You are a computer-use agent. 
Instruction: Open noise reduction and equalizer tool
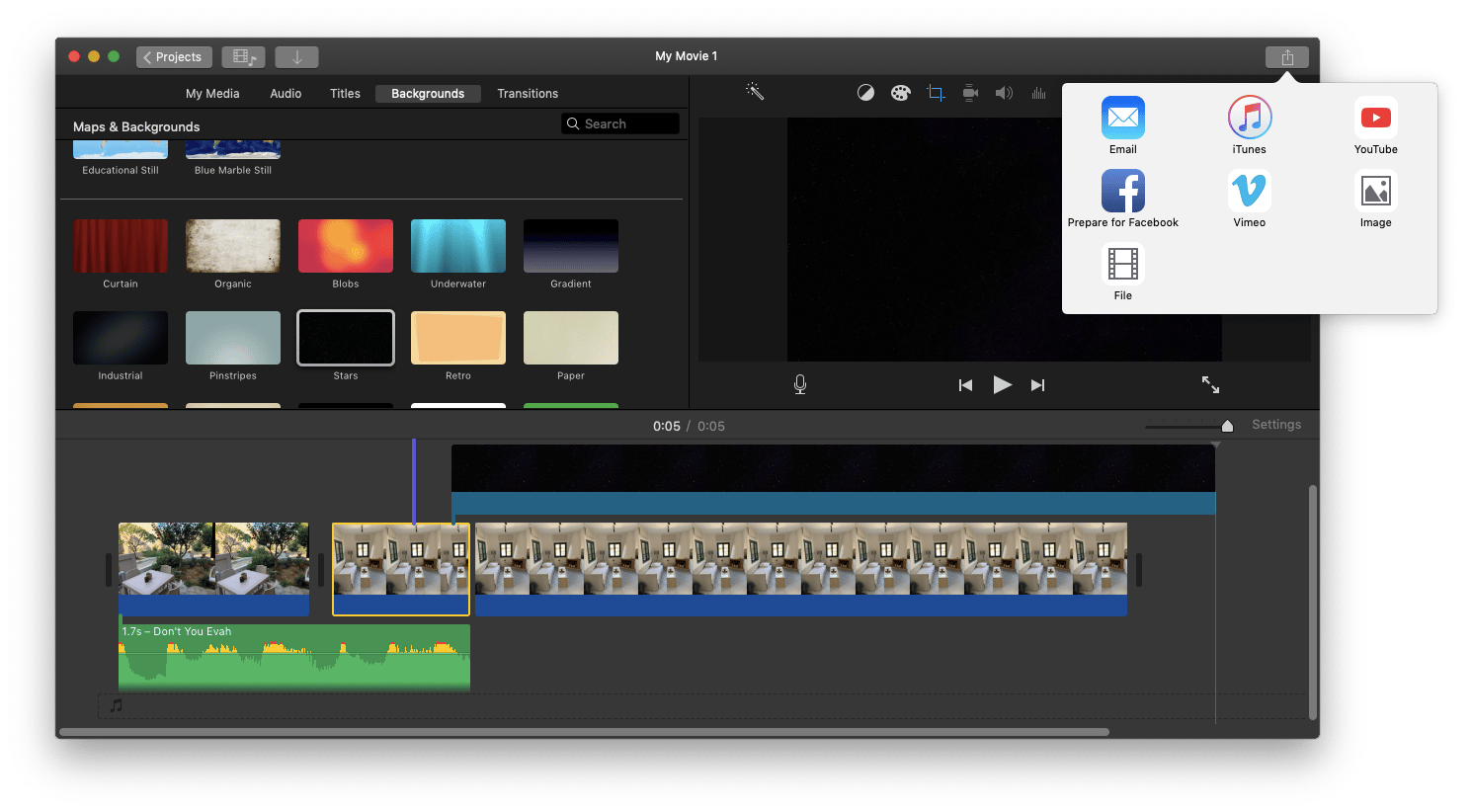click(1038, 93)
